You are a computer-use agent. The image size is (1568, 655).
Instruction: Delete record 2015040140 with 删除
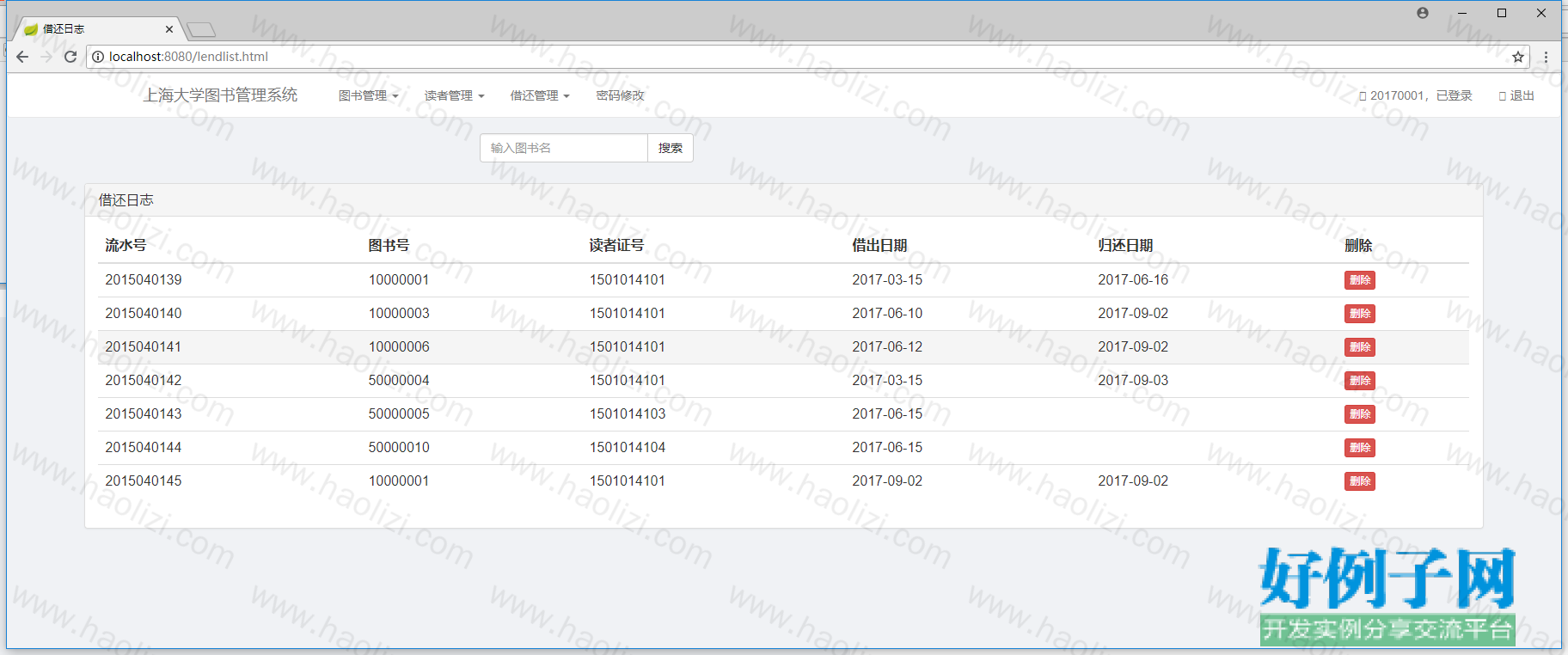(1359, 314)
